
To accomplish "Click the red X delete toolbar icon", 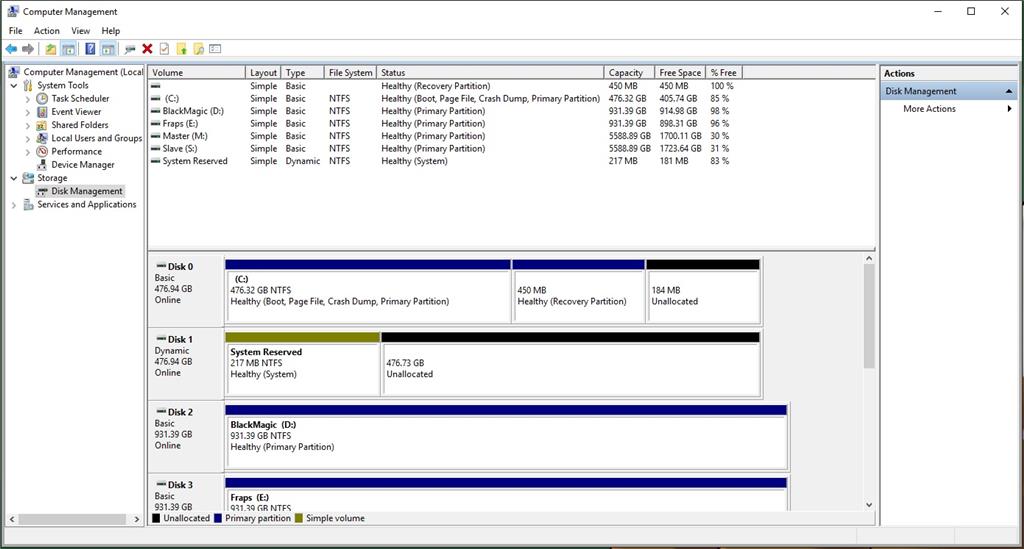I will [147, 48].
